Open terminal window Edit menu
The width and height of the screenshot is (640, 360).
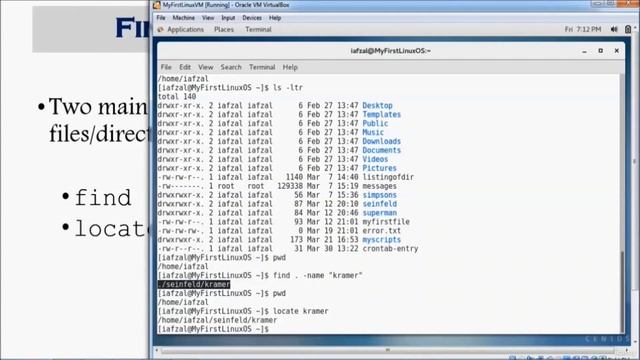(185, 67)
